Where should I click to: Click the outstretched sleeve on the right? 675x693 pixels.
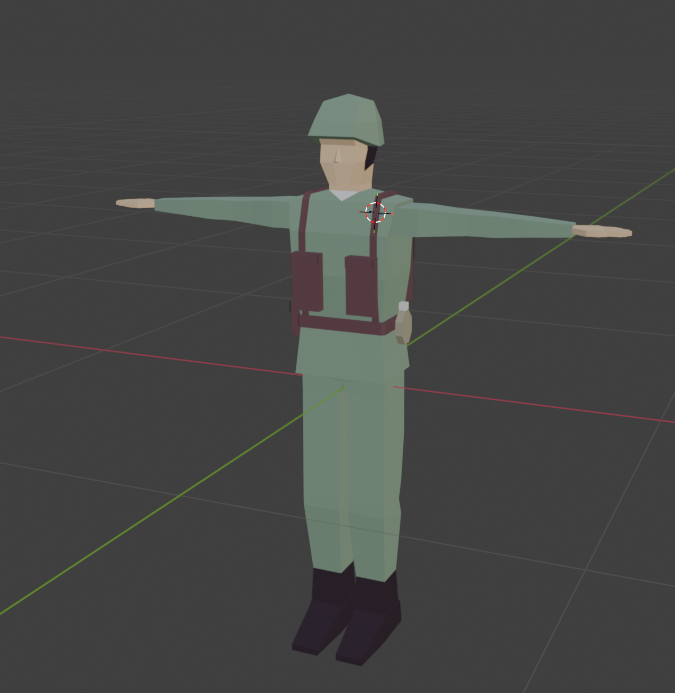click(490, 221)
